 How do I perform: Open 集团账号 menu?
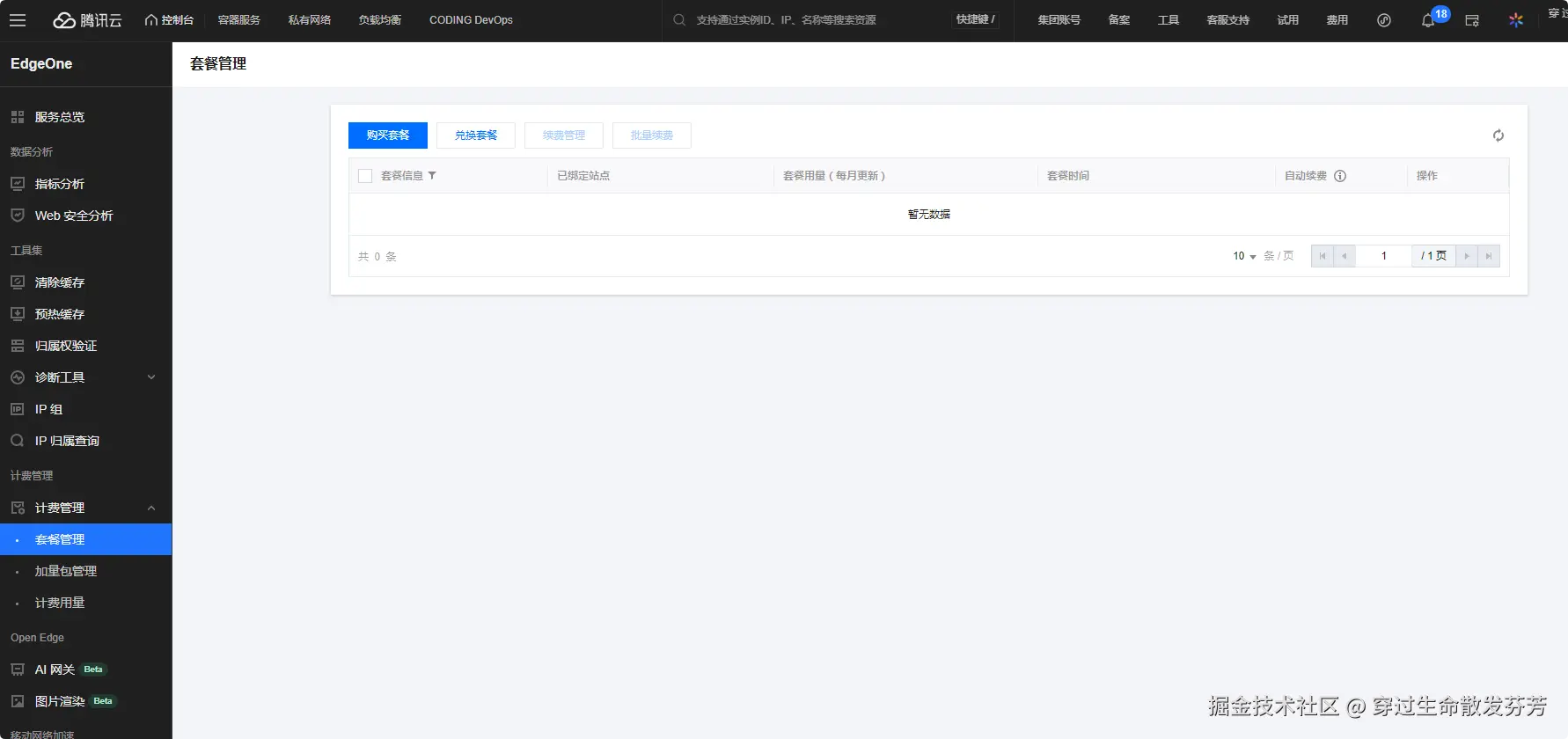tap(1059, 19)
